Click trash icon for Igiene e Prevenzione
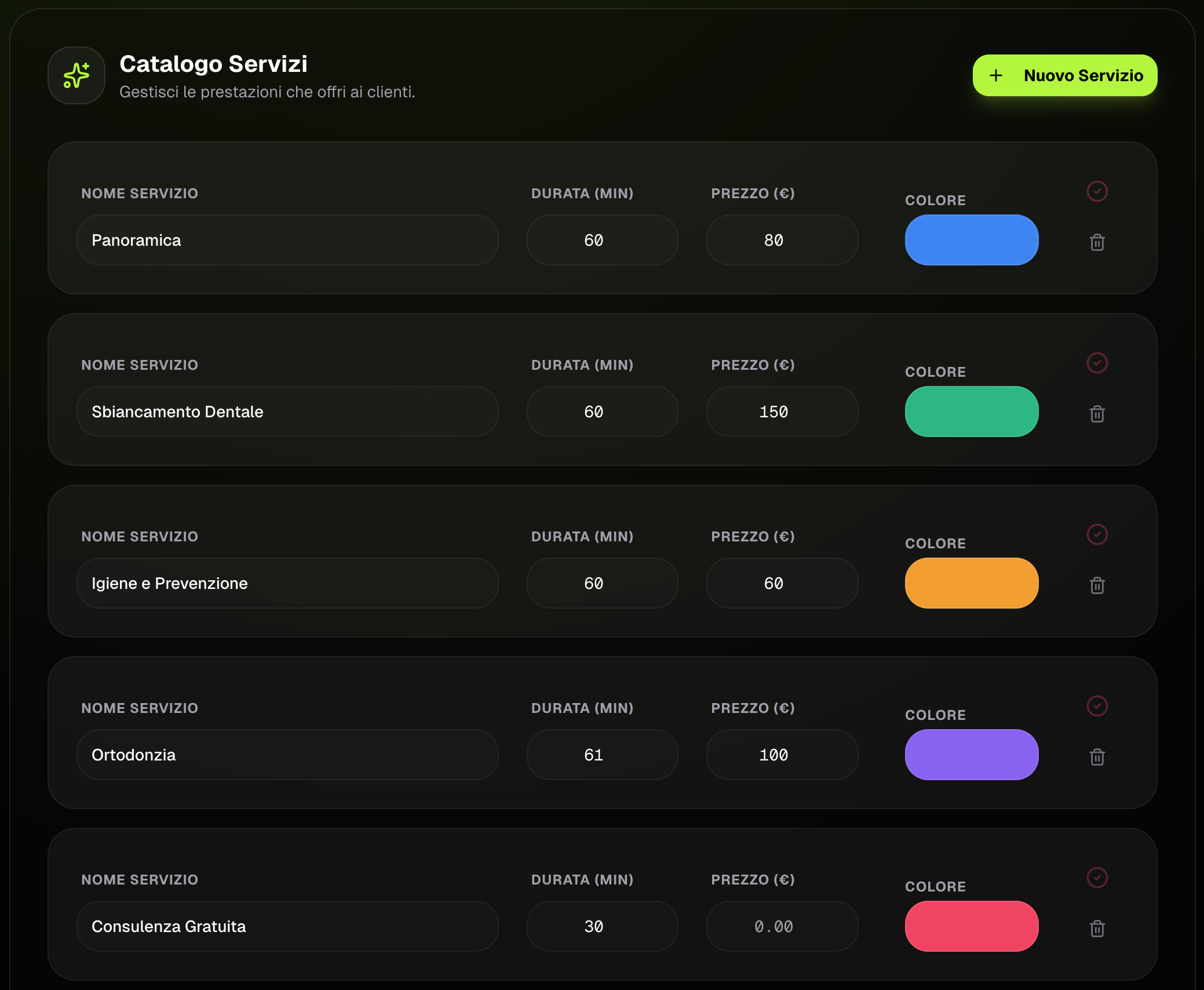 coord(1097,585)
